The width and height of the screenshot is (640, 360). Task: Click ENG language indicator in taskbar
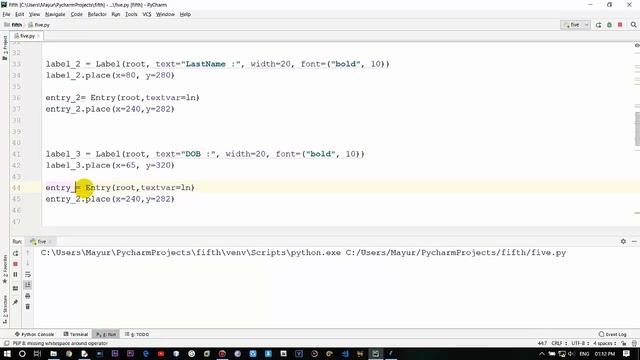[584, 353]
